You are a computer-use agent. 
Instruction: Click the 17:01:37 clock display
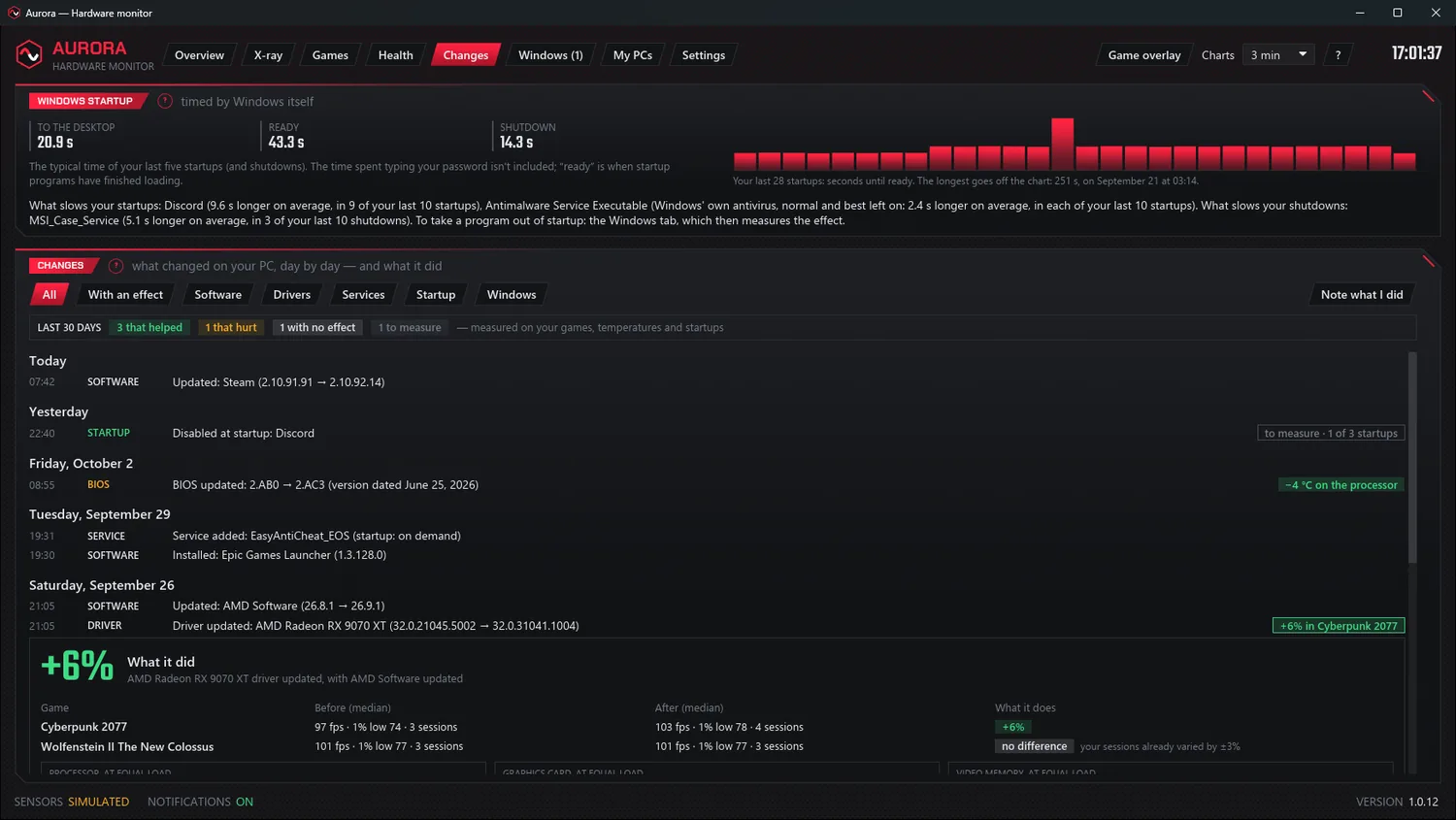pyautogui.click(x=1416, y=53)
